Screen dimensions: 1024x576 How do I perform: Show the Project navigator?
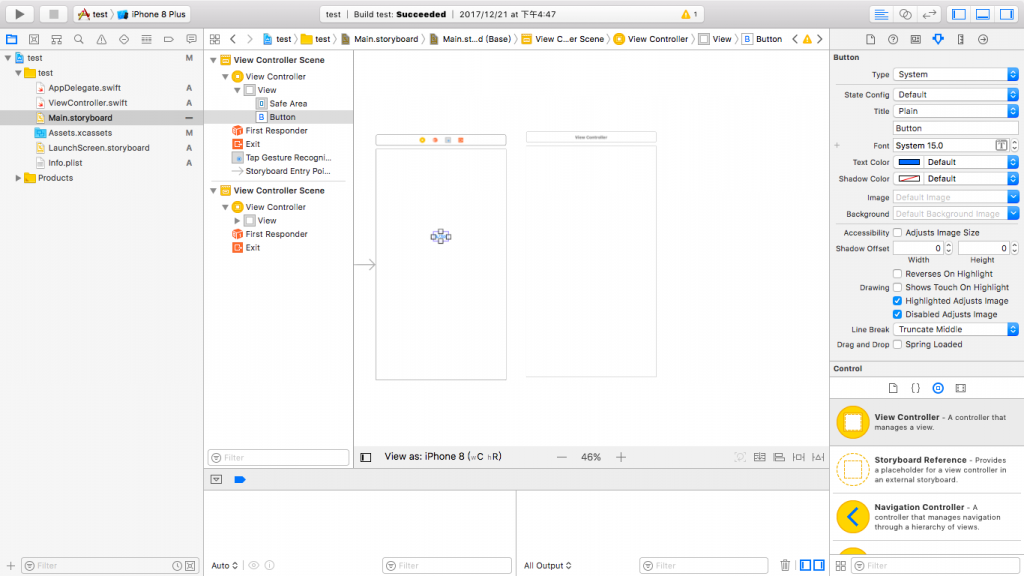[12, 39]
